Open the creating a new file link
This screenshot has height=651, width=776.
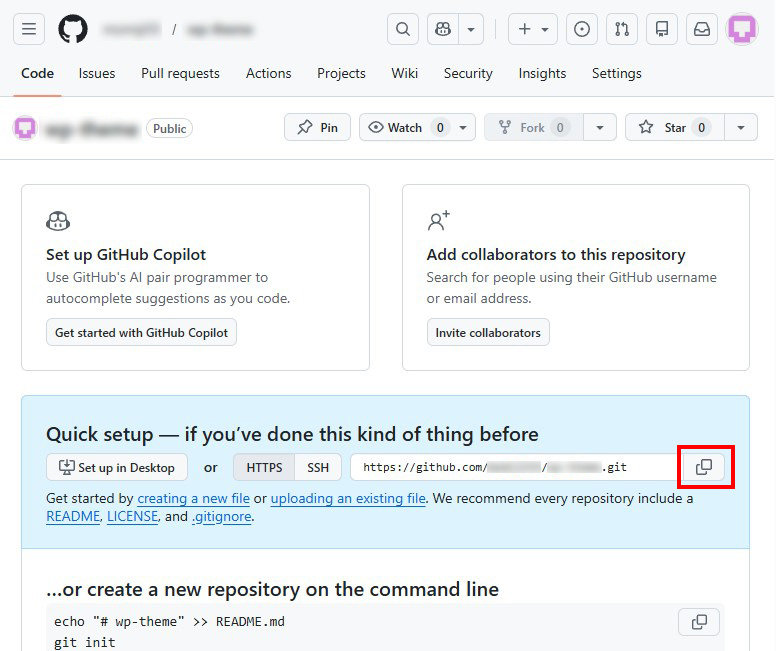point(194,498)
